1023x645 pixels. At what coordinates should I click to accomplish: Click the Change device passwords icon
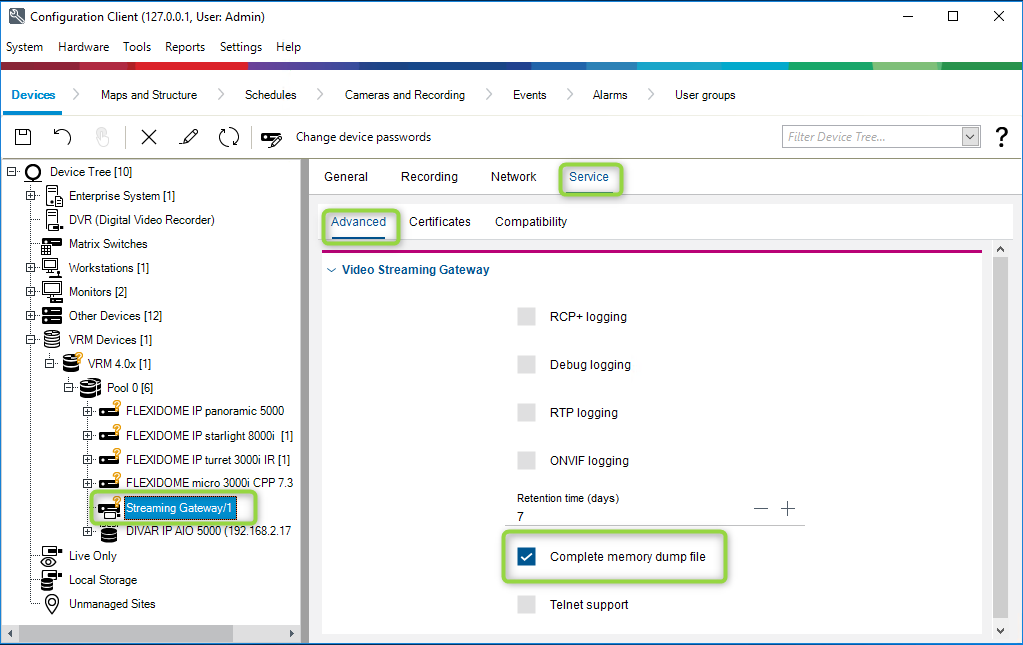click(x=271, y=138)
